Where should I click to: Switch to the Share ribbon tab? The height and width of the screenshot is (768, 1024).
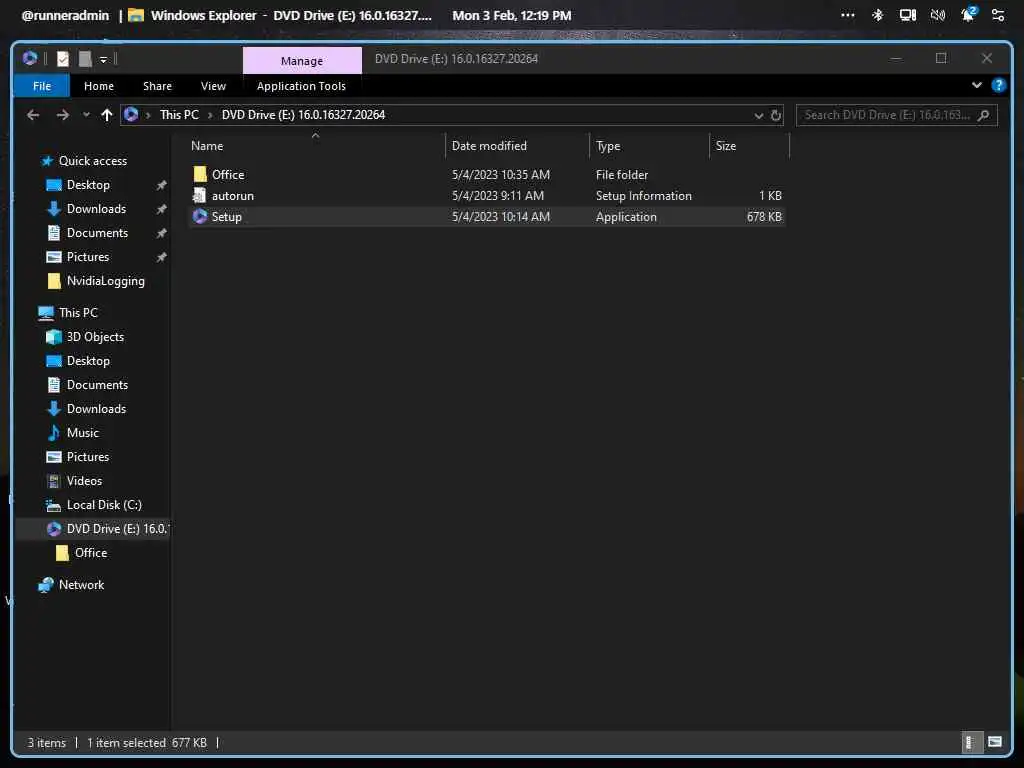click(157, 86)
